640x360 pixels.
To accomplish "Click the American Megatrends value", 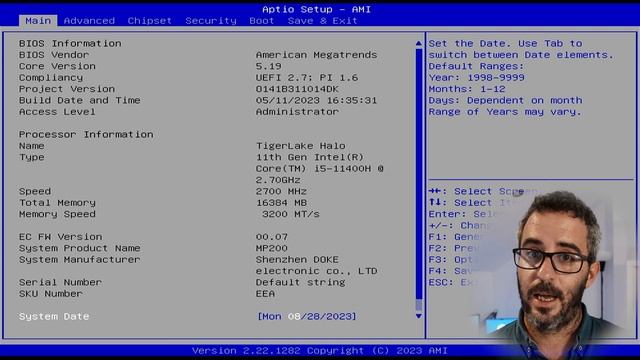I will 316,55.
